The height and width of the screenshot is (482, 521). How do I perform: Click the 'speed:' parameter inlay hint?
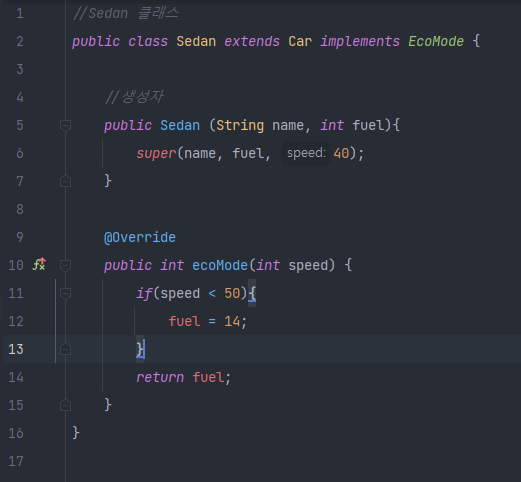(306, 153)
